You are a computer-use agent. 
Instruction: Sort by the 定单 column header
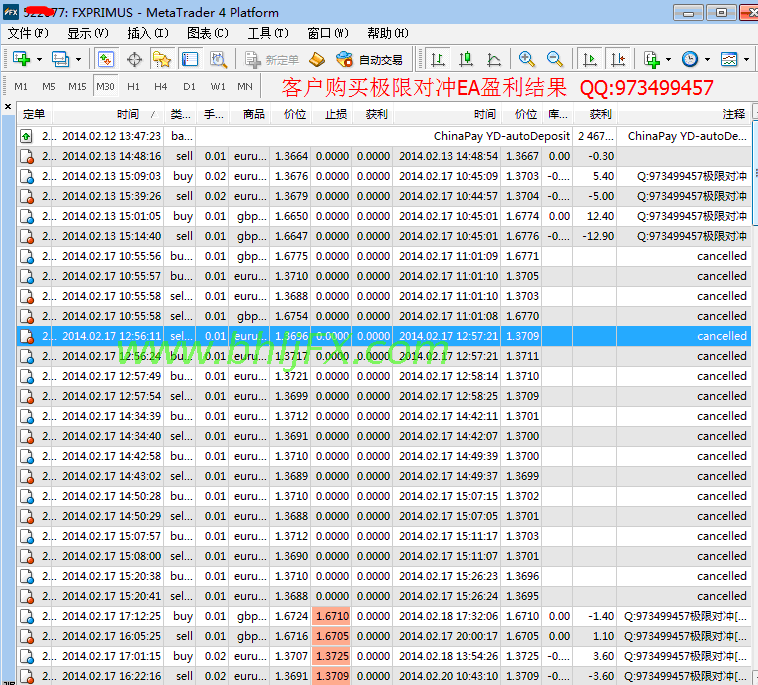pos(34,114)
